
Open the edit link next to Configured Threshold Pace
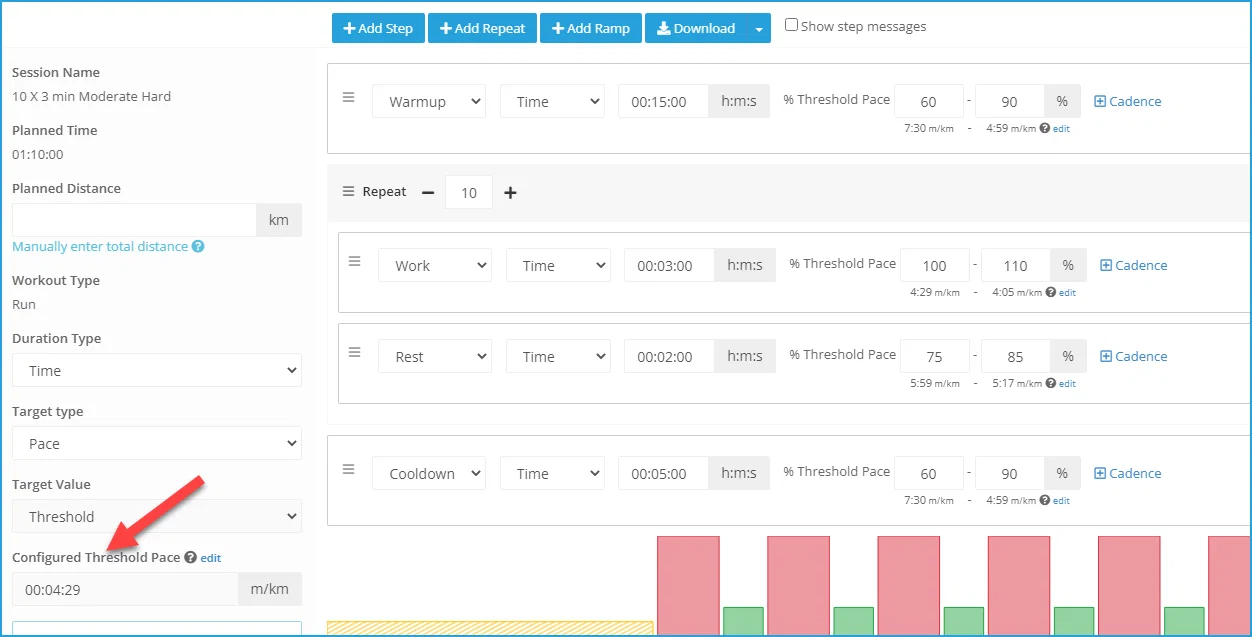pos(211,558)
